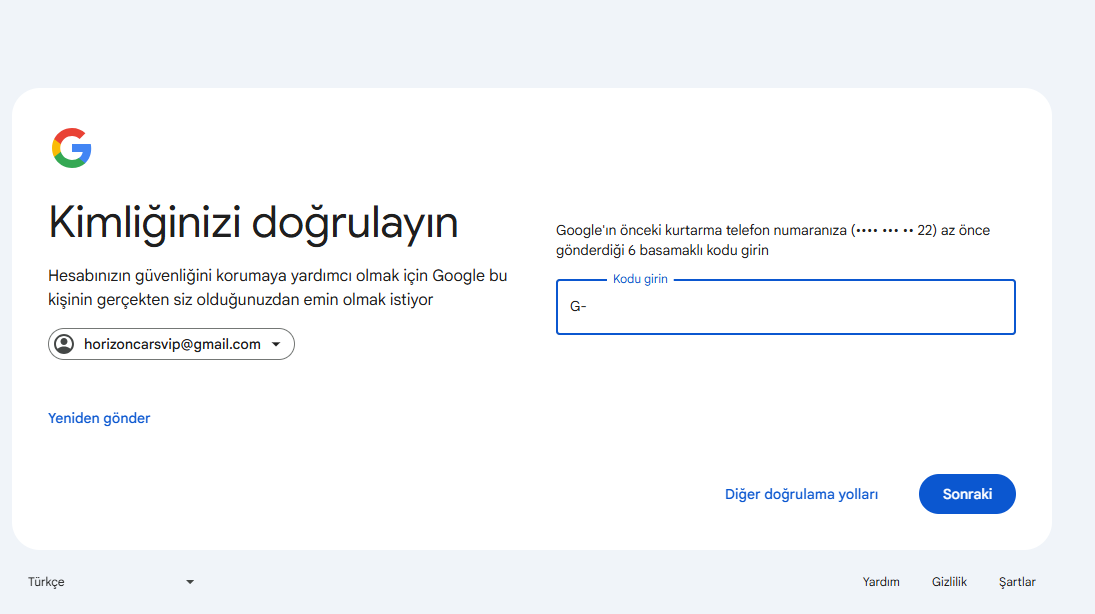Click the Kimliğinizi doğrulayın heading

click(x=253, y=224)
